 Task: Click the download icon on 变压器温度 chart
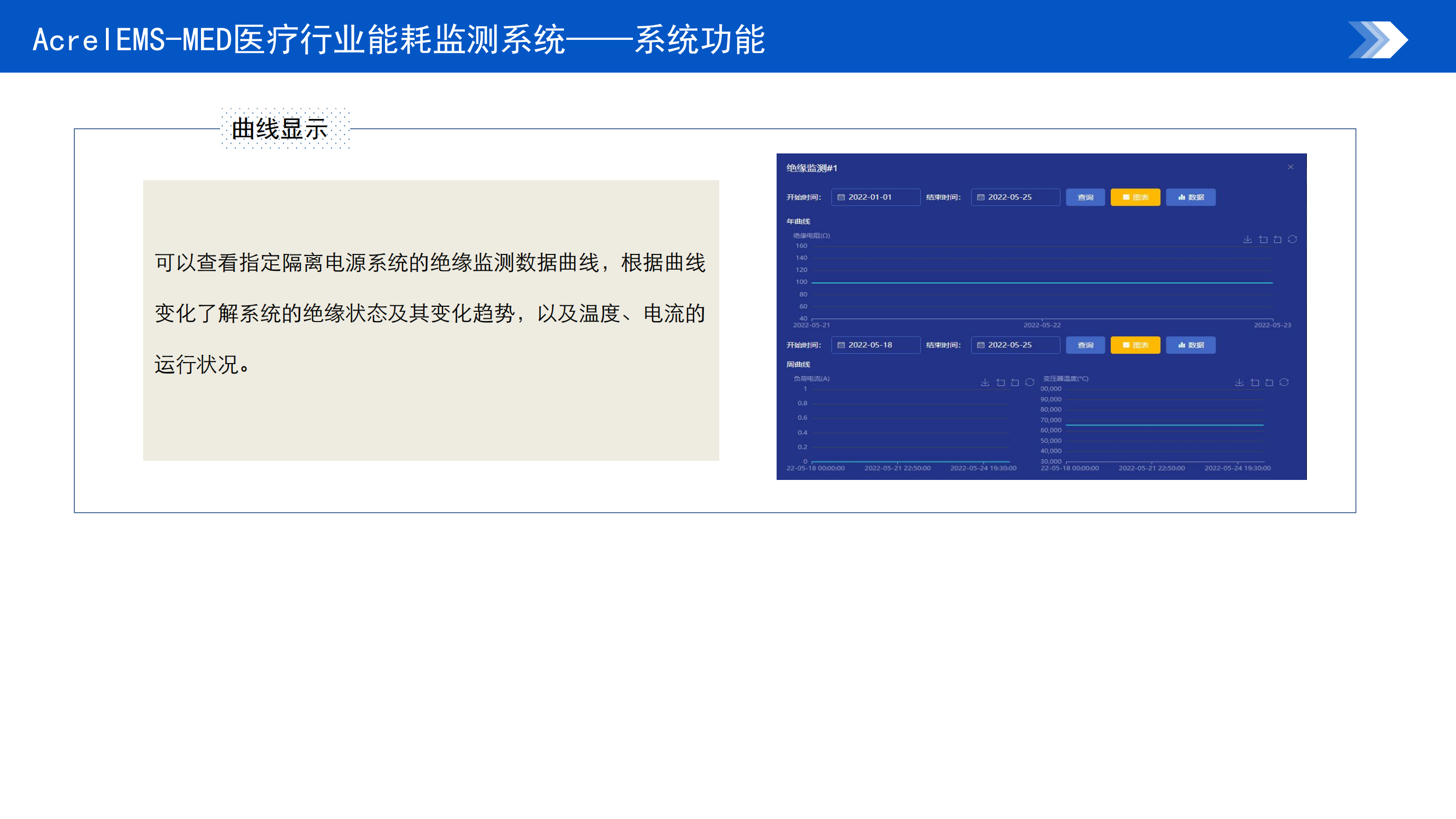[x=1239, y=383]
